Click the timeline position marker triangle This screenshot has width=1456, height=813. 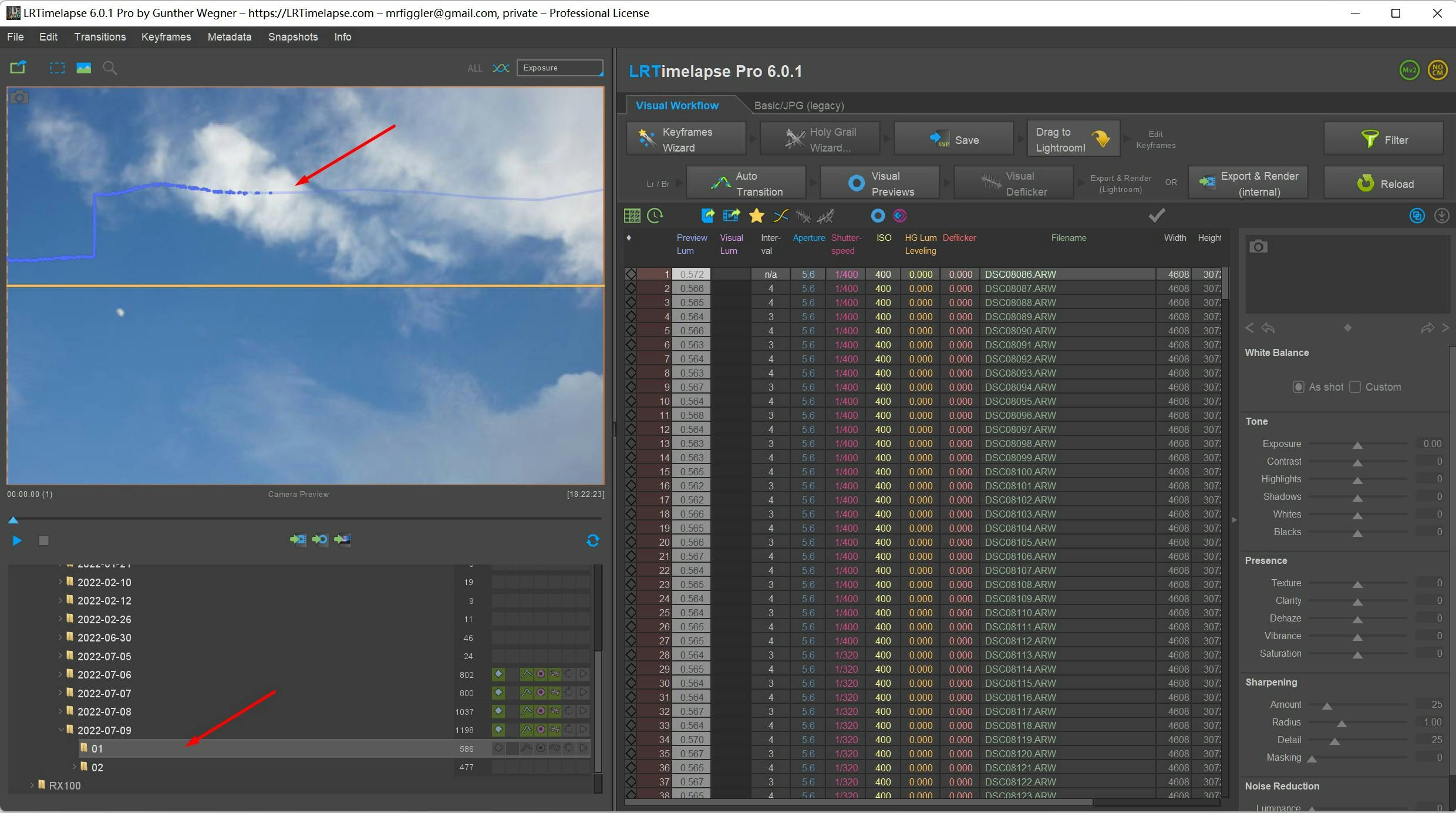pyautogui.click(x=13, y=520)
